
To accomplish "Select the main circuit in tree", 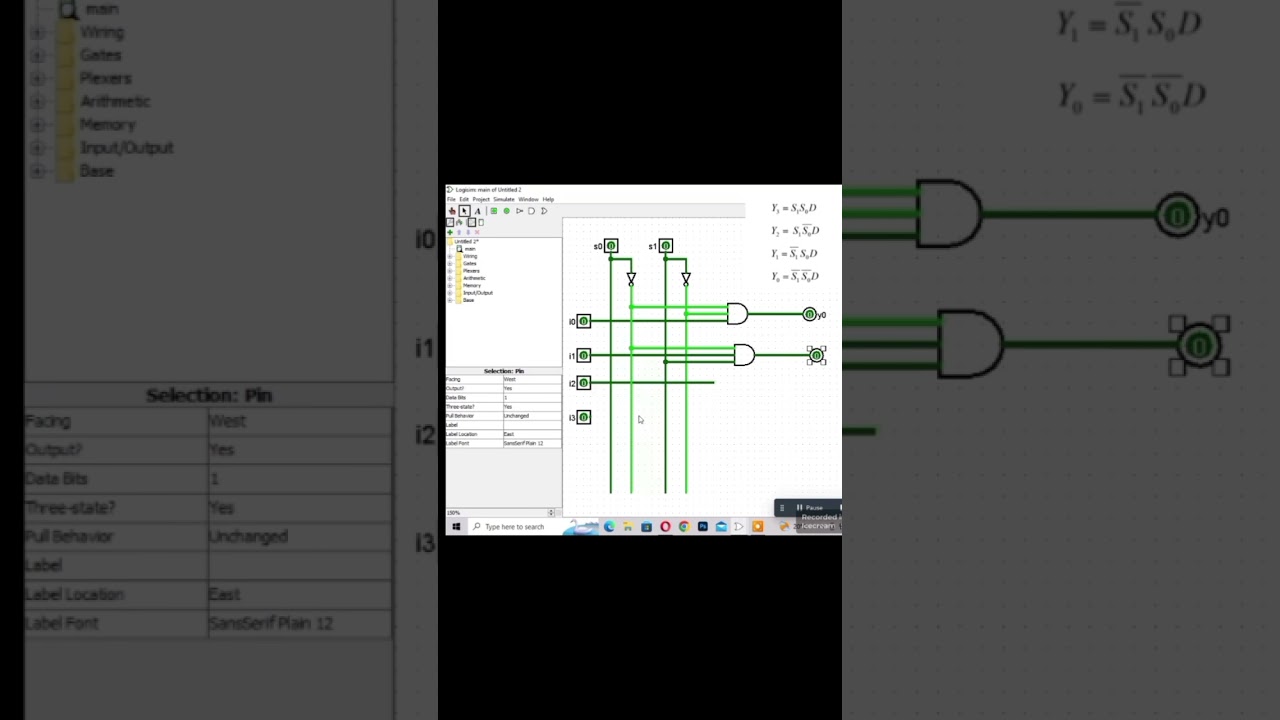I will (470, 249).
